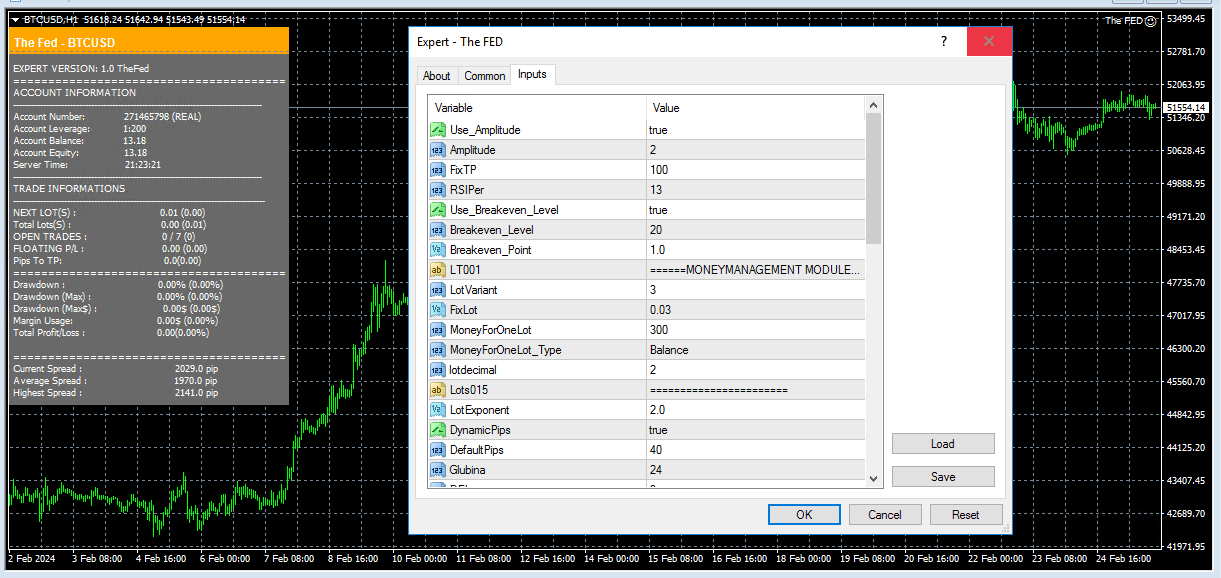The image size is (1221, 578).
Task: Select the LT001 MONEYMANAGEMENT MODULE value
Action: coord(755,270)
